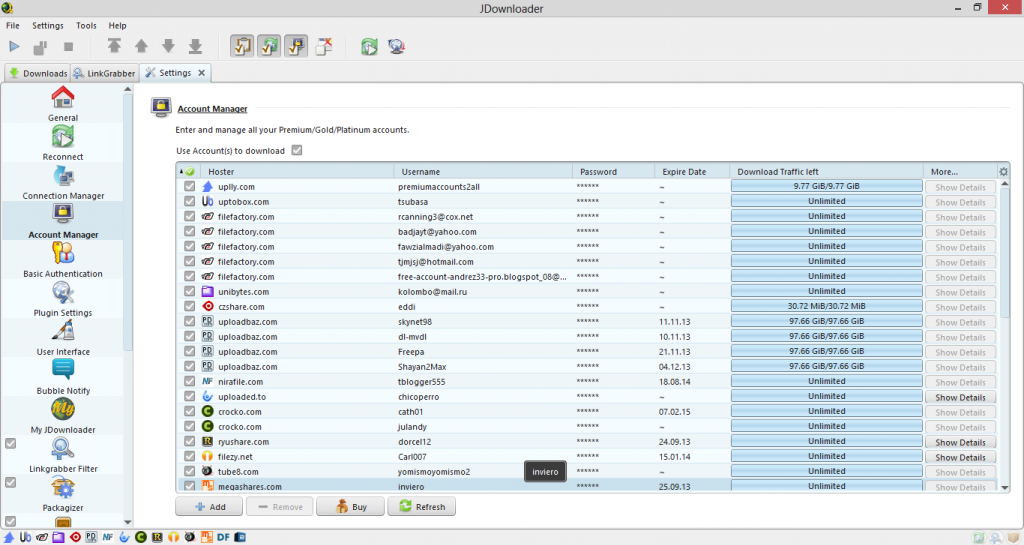Image resolution: width=1024 pixels, height=545 pixels.
Task: Close the Settings tab
Action: tap(202, 72)
